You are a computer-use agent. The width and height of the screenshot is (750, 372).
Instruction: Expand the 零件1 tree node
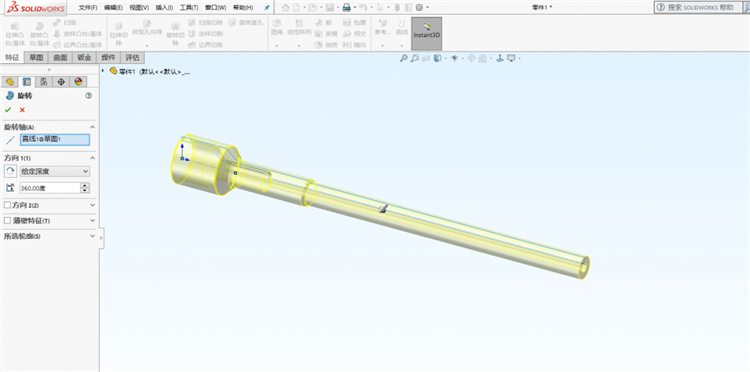coord(103,71)
